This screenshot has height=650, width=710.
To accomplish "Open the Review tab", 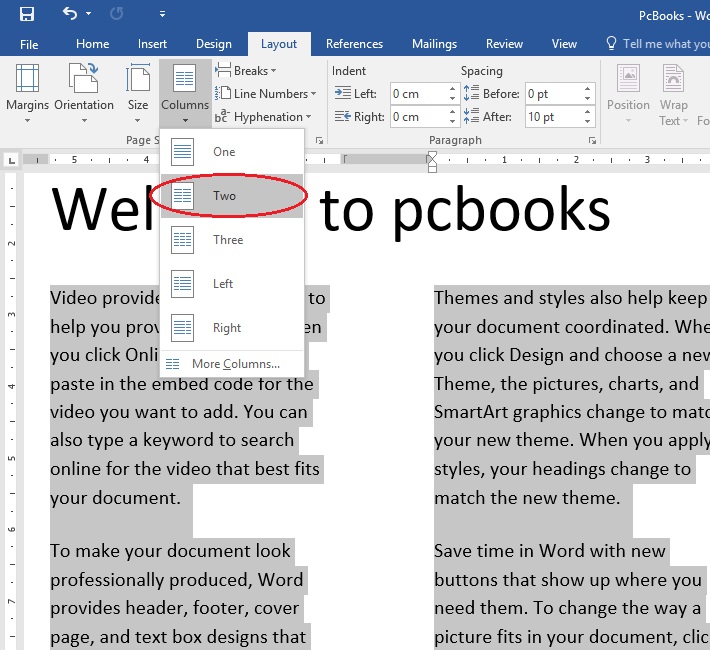I will (x=504, y=44).
